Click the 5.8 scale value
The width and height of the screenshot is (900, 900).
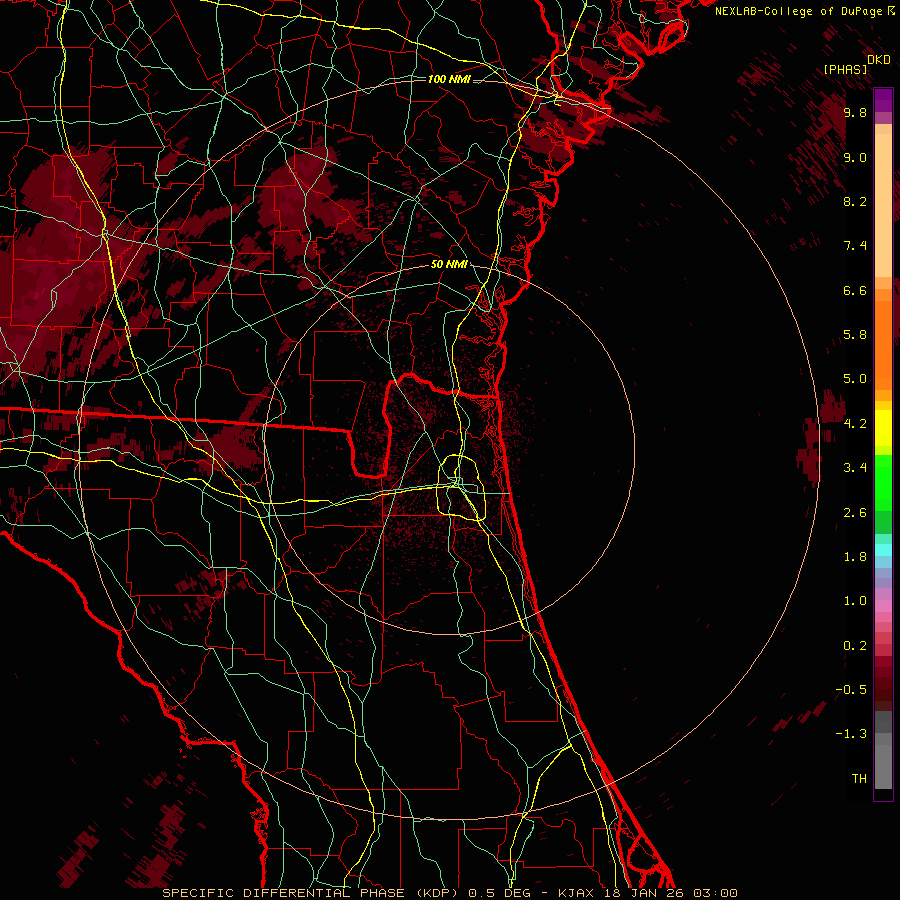(x=855, y=335)
